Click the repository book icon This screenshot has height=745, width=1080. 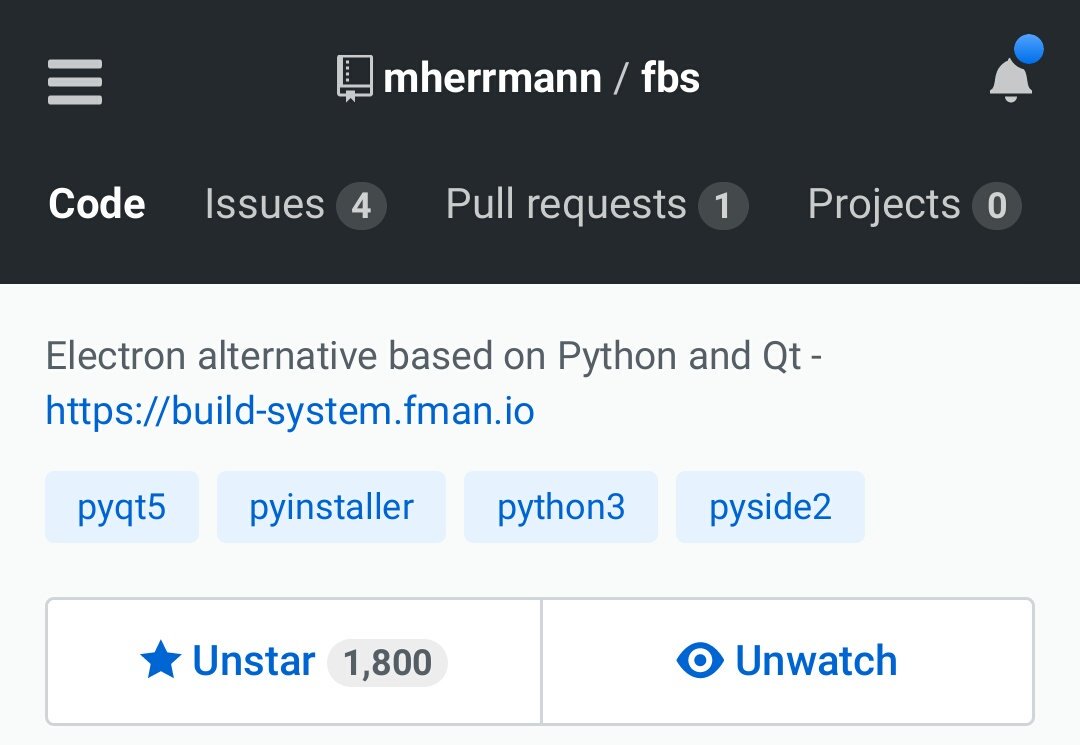tap(355, 78)
